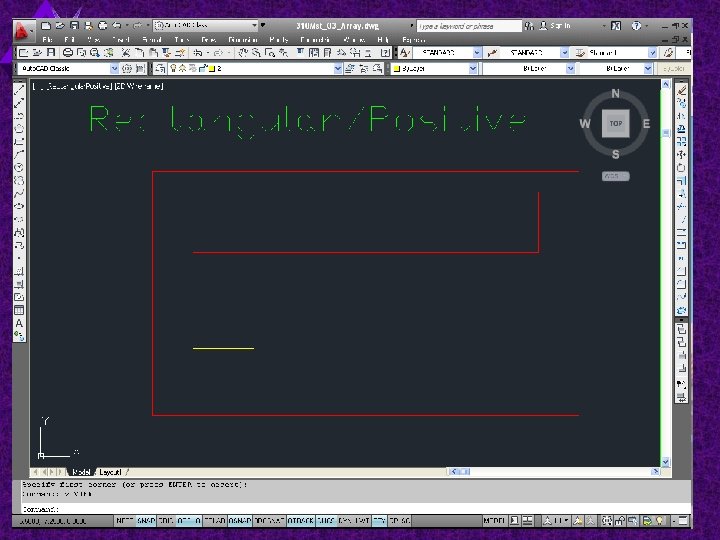Click the yellow layer color swatch
The image size is (720, 540).
tap(212, 69)
